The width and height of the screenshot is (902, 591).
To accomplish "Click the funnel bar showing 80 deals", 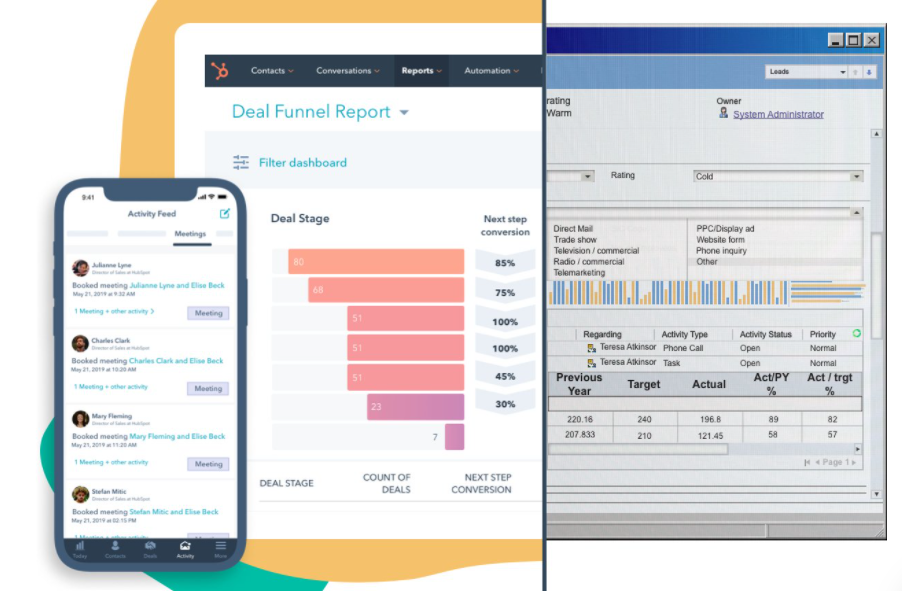I will (376, 261).
